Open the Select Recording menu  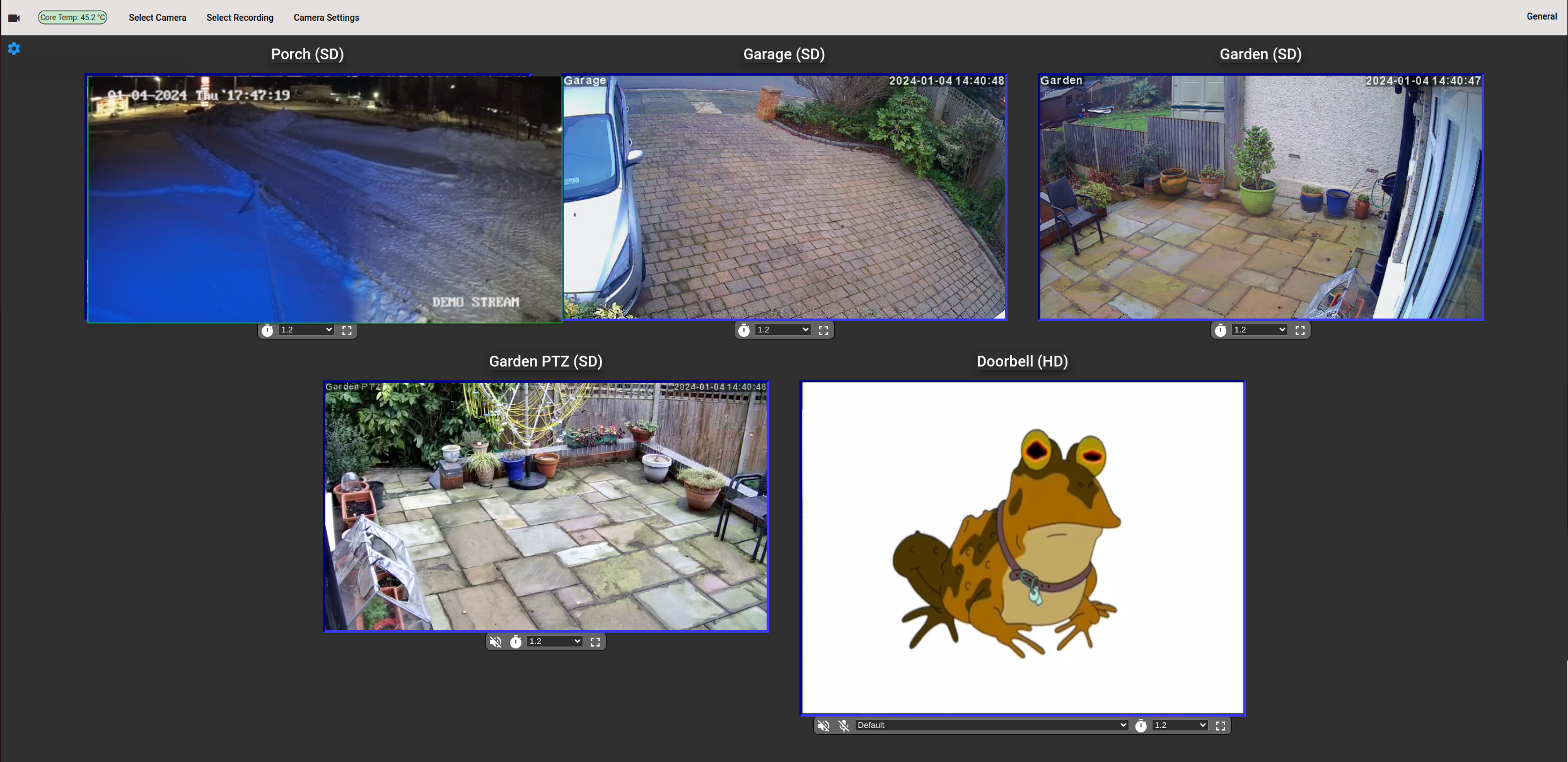tap(240, 18)
